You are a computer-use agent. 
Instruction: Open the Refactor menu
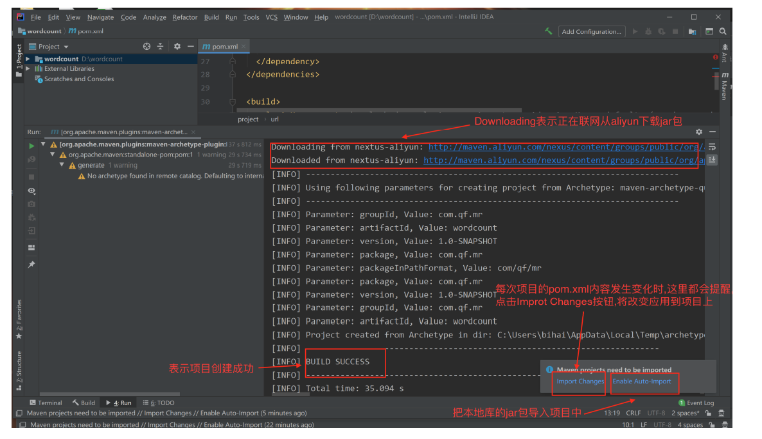(x=185, y=17)
